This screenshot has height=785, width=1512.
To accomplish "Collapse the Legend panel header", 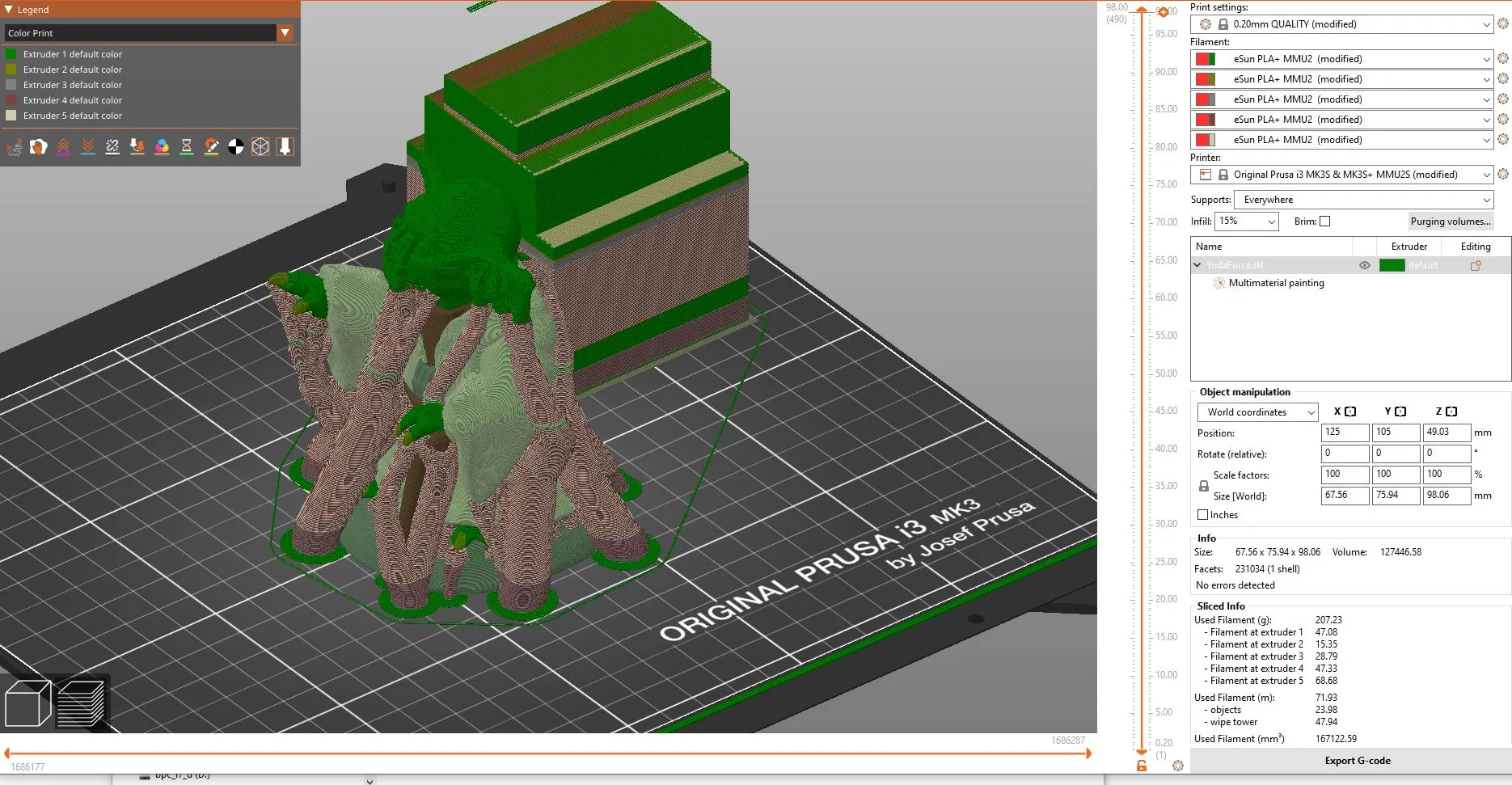I will [9, 10].
